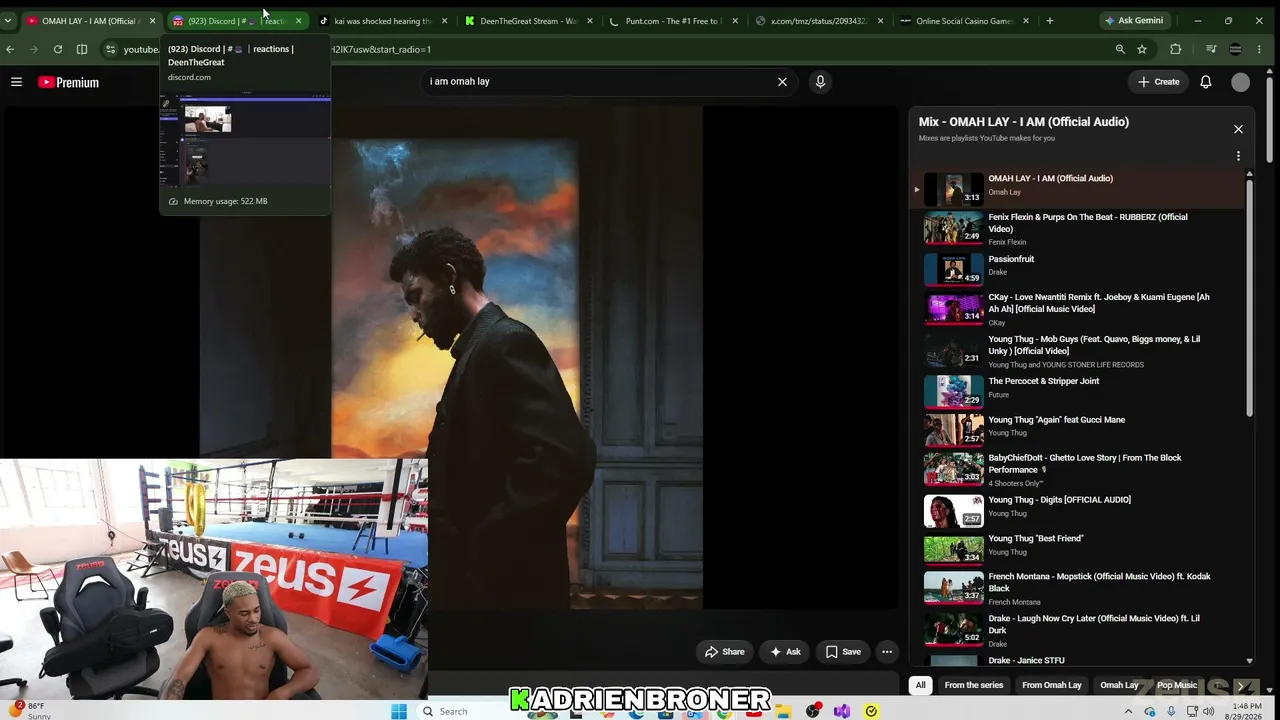Close the Discord tab
The height and width of the screenshot is (720, 1280).
click(298, 21)
